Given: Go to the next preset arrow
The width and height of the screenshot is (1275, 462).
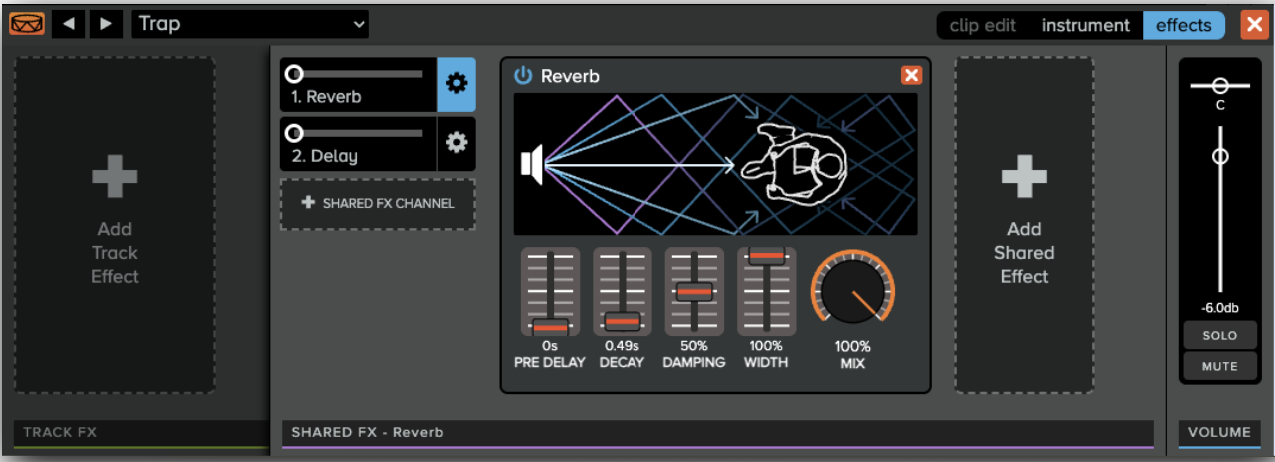Looking at the screenshot, I should (x=107, y=24).
